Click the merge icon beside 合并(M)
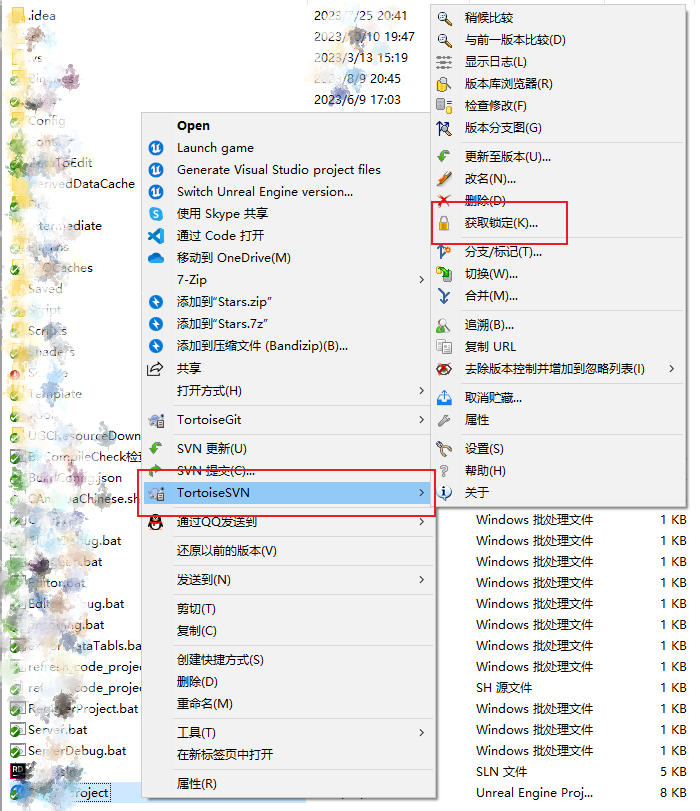 coord(445,296)
